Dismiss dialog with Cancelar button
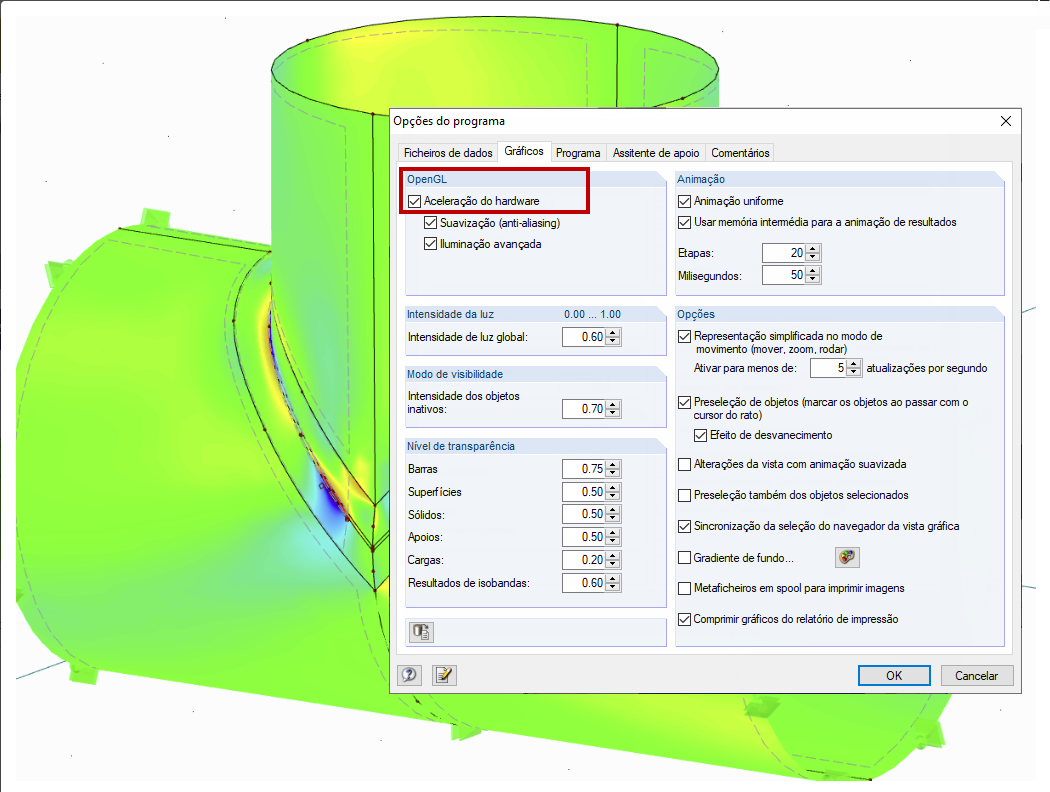 977,675
